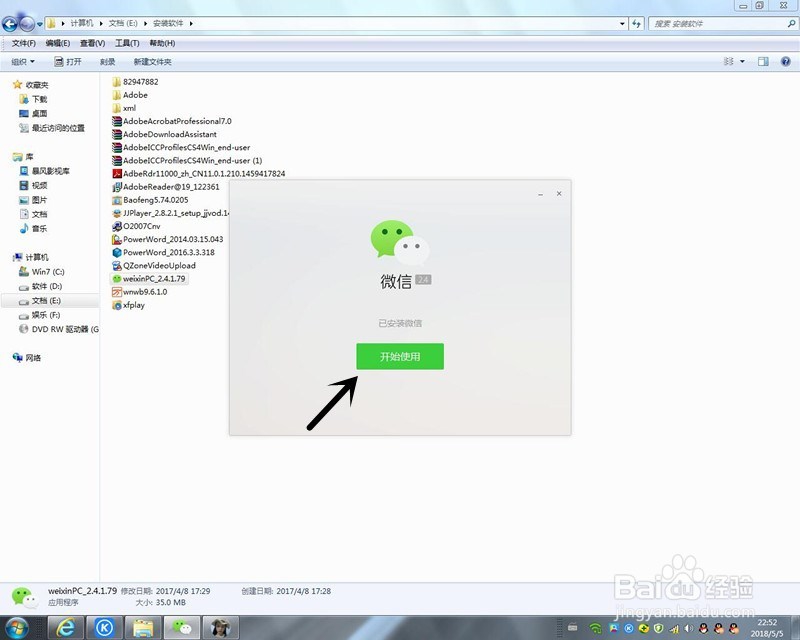Select the 82947882 folder
This screenshot has width=800, height=640.
click(x=135, y=82)
